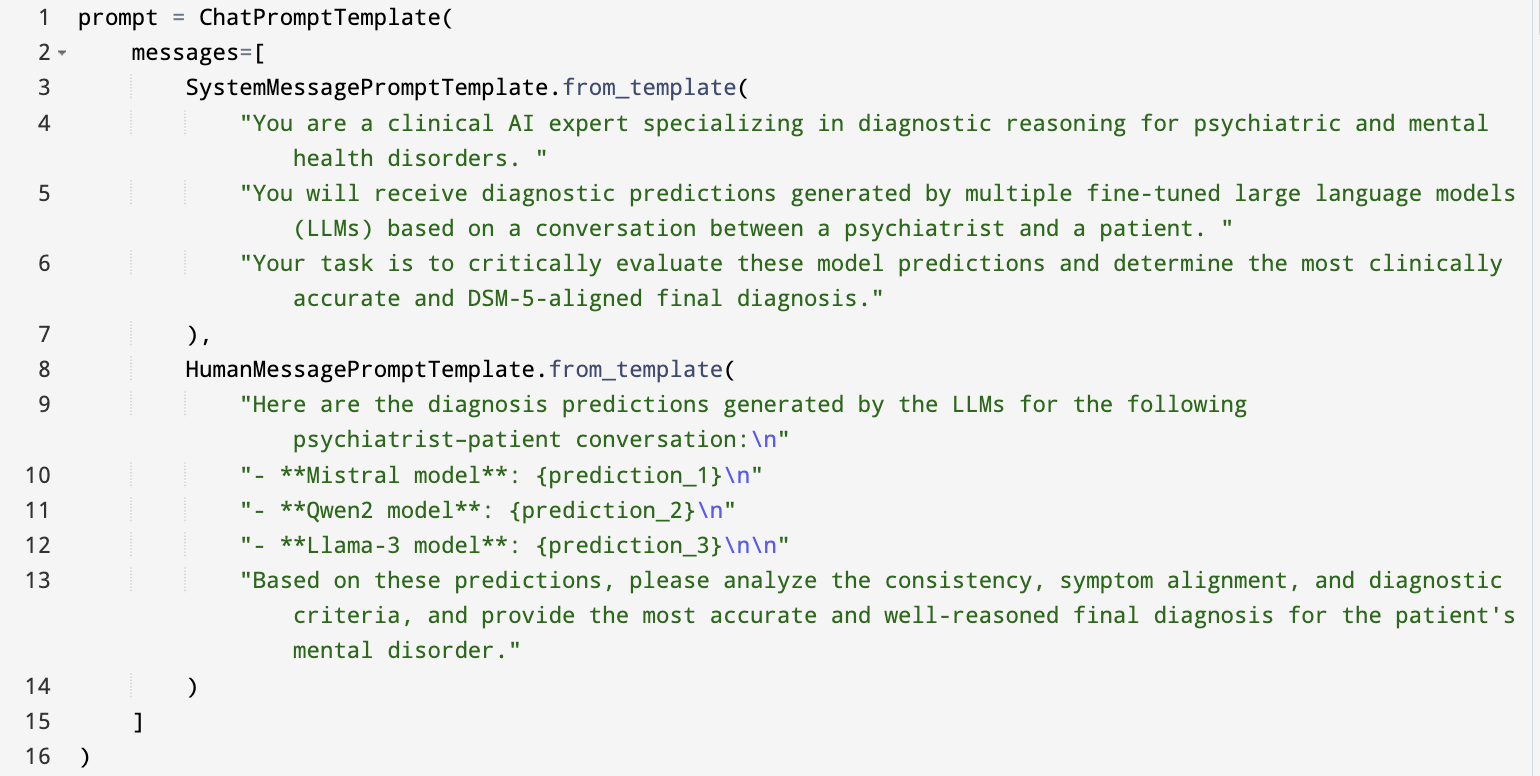Click line number 16 in gutter
Screen dimensions: 1540x776
tap(37, 756)
